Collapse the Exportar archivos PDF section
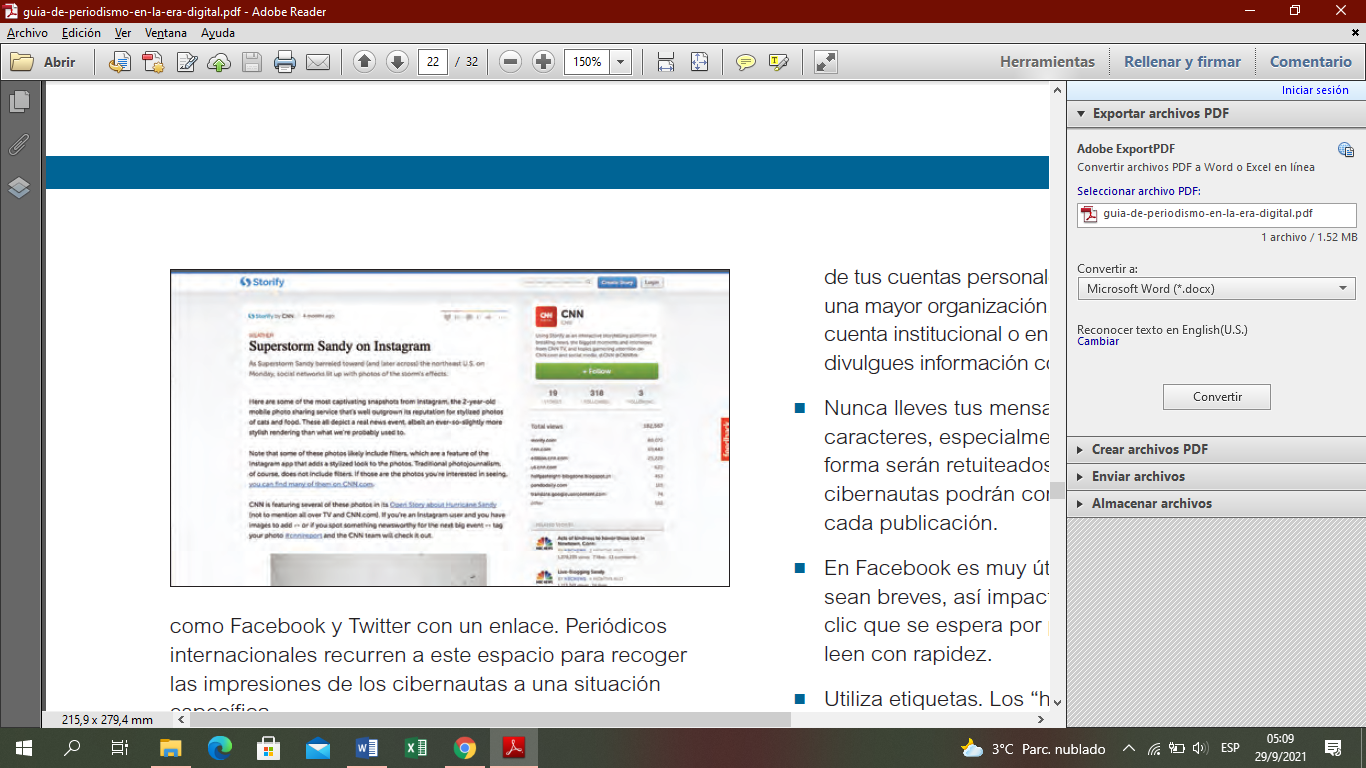 coord(1216,113)
